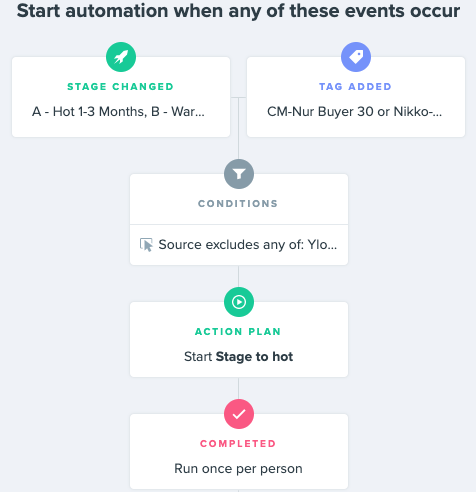Open the COMPLETED step label
Viewport: 476px width, 492px height.
(238, 444)
